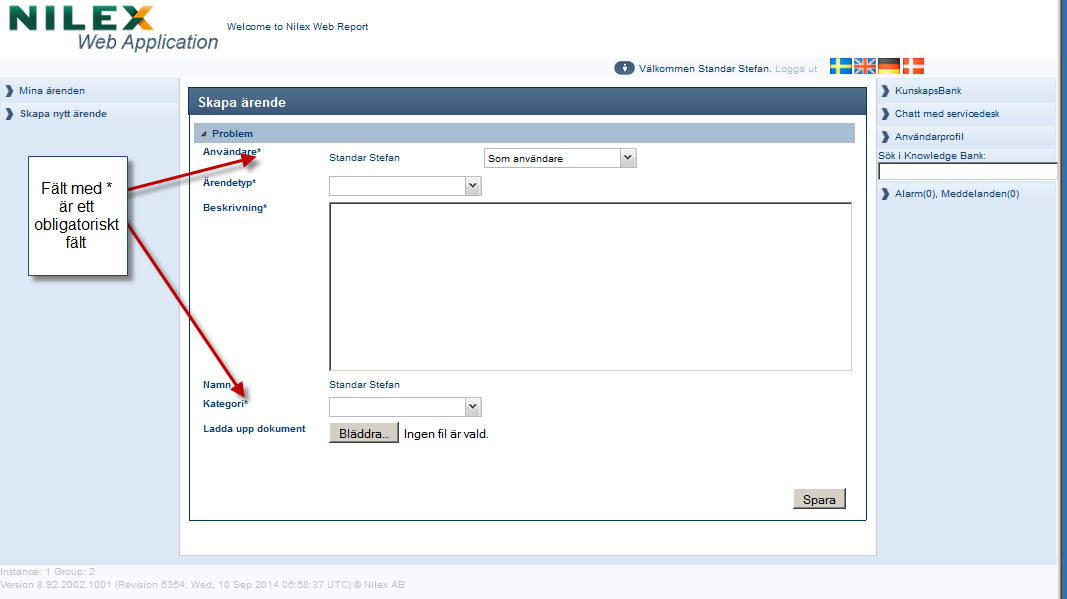
Task: Click the arrow icon beside Användarprofil
Action: (x=885, y=137)
